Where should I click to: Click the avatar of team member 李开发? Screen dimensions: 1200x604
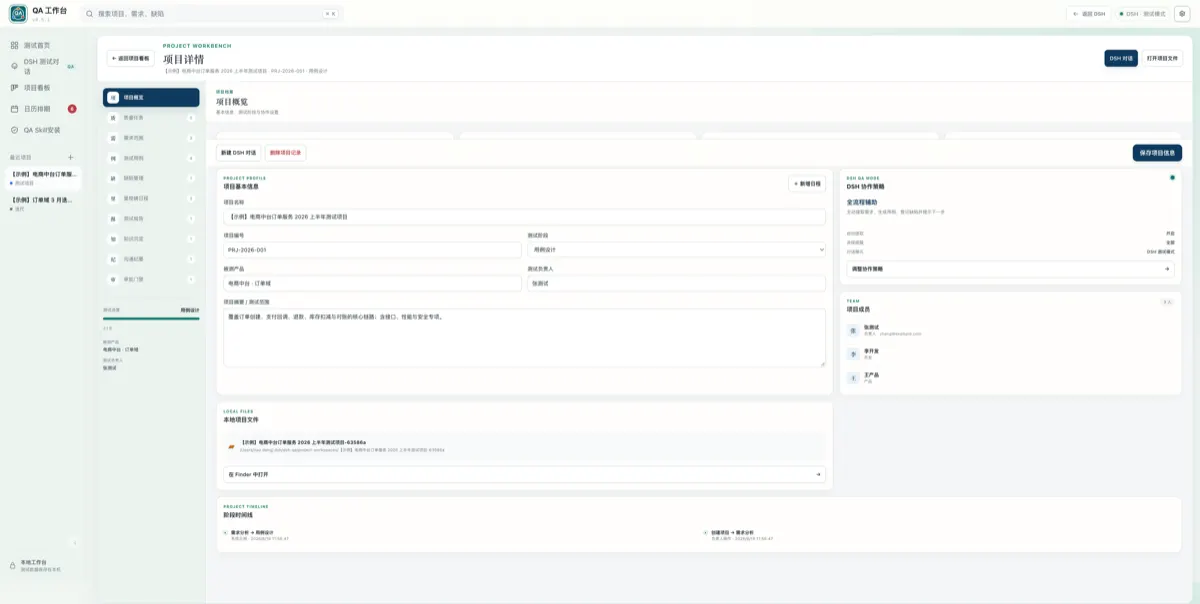(x=853, y=354)
